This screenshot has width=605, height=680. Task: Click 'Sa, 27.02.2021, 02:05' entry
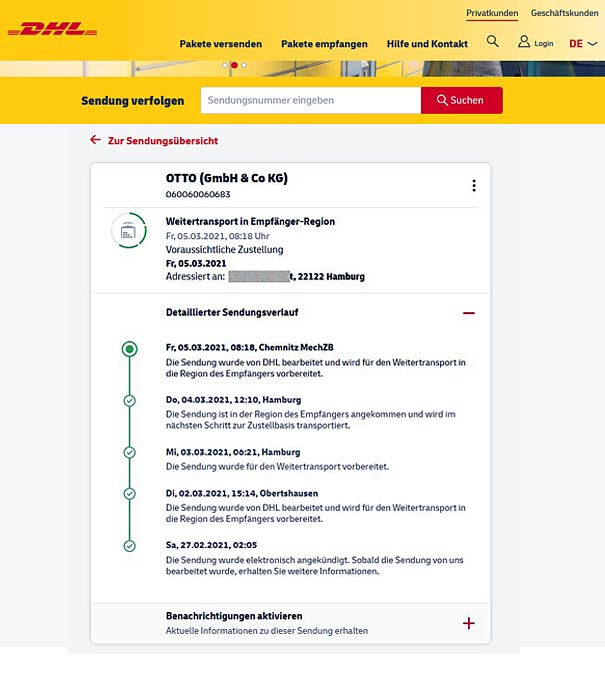[211, 545]
